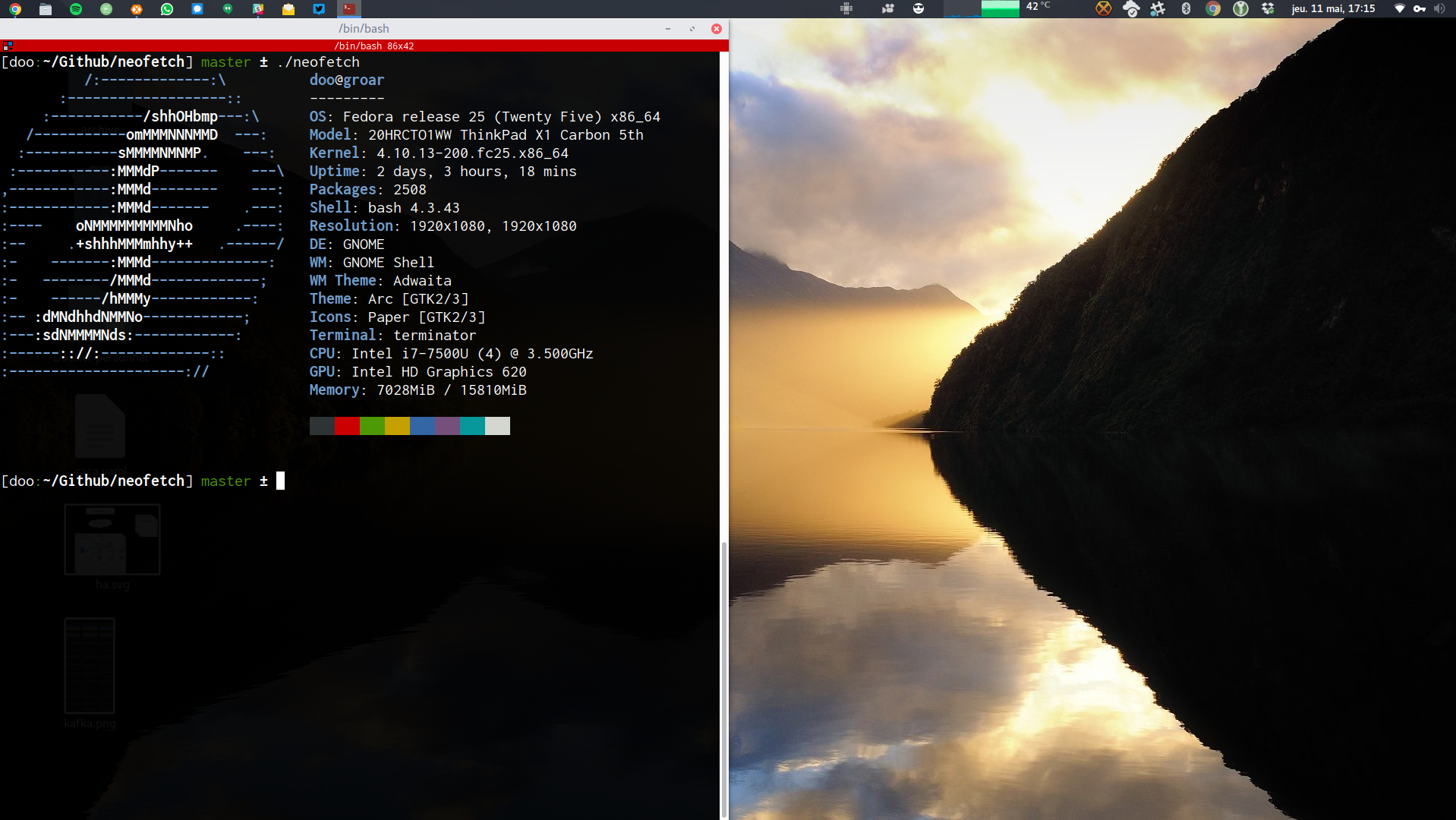Click the Dropbox tray icon

pyautogui.click(x=1268, y=9)
